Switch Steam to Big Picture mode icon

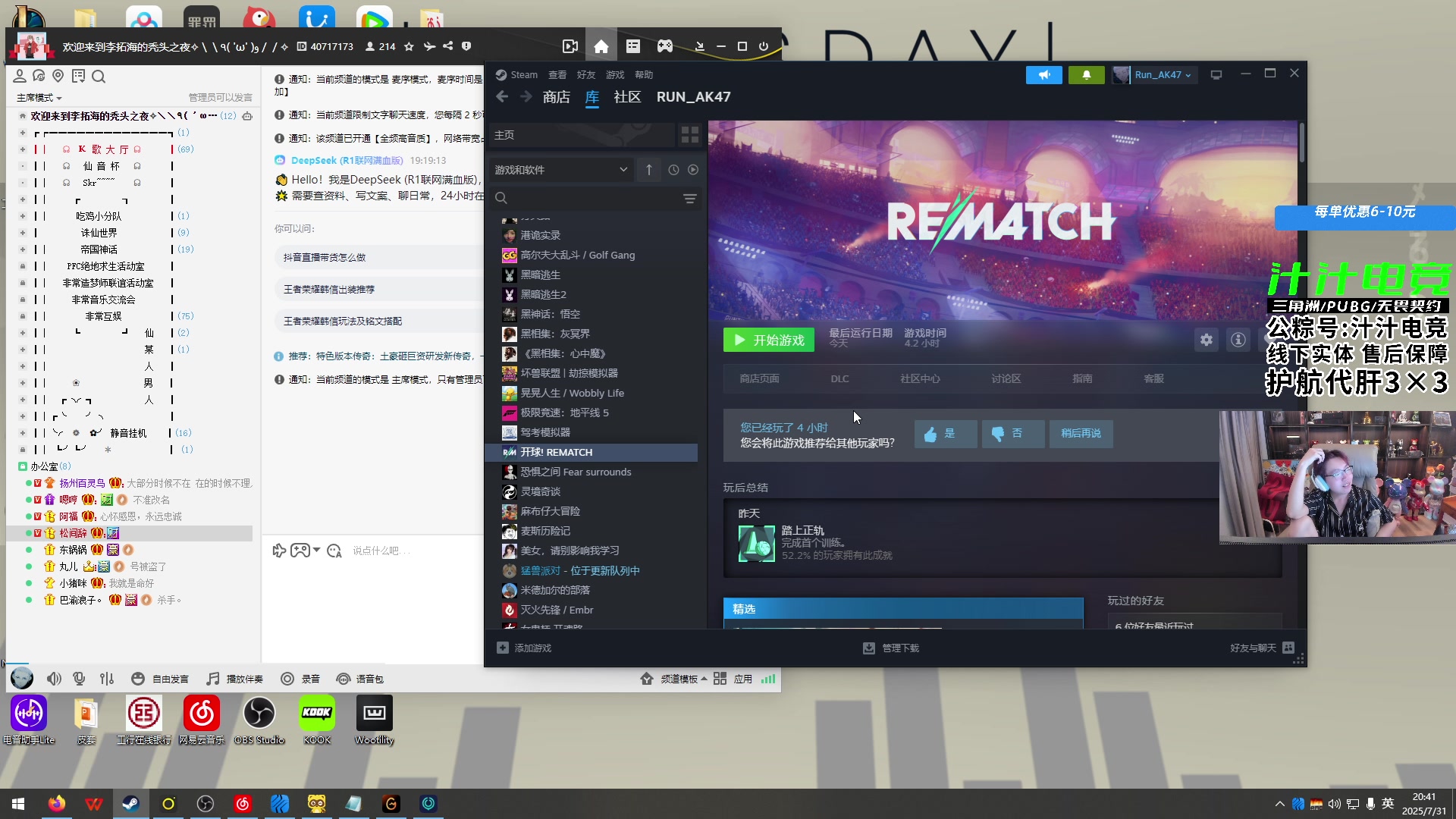tap(1216, 75)
